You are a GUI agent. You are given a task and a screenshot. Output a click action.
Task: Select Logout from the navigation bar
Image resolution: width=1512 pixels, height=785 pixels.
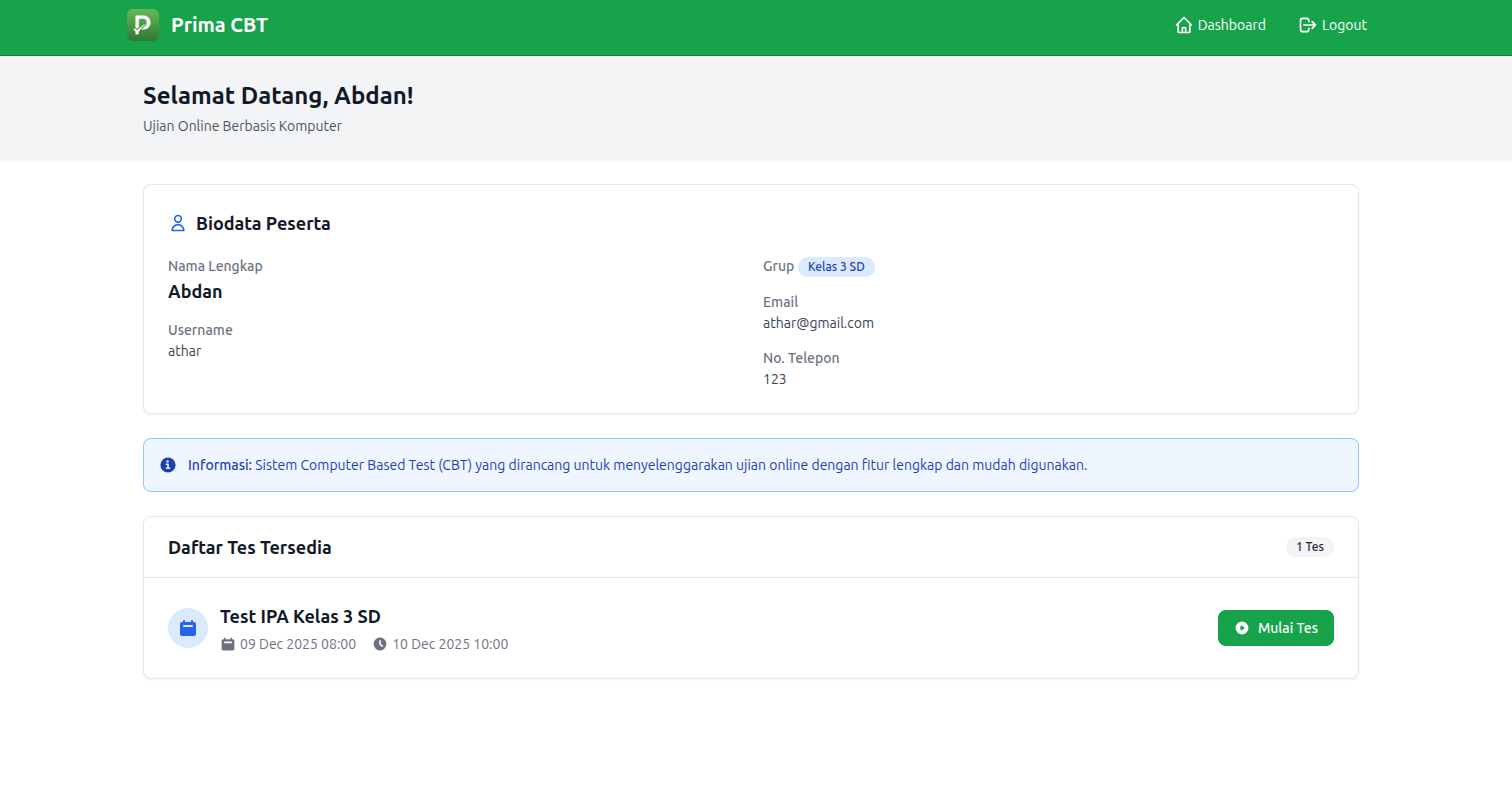[x=1341, y=24]
